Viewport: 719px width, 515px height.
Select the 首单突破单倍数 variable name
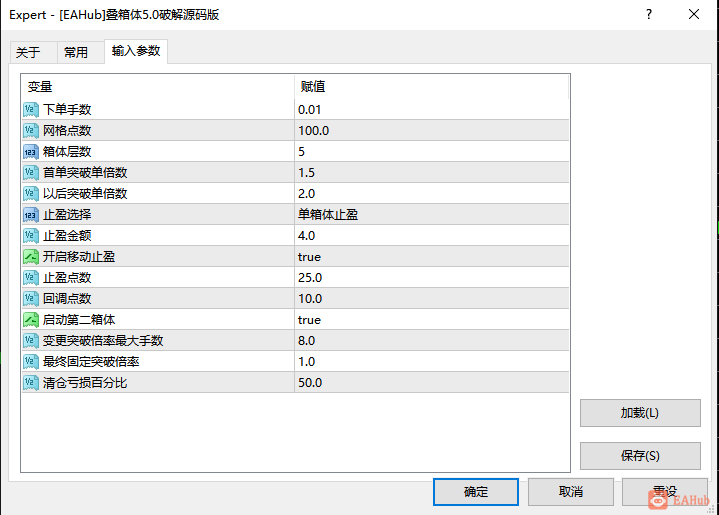pyautogui.click(x=85, y=172)
